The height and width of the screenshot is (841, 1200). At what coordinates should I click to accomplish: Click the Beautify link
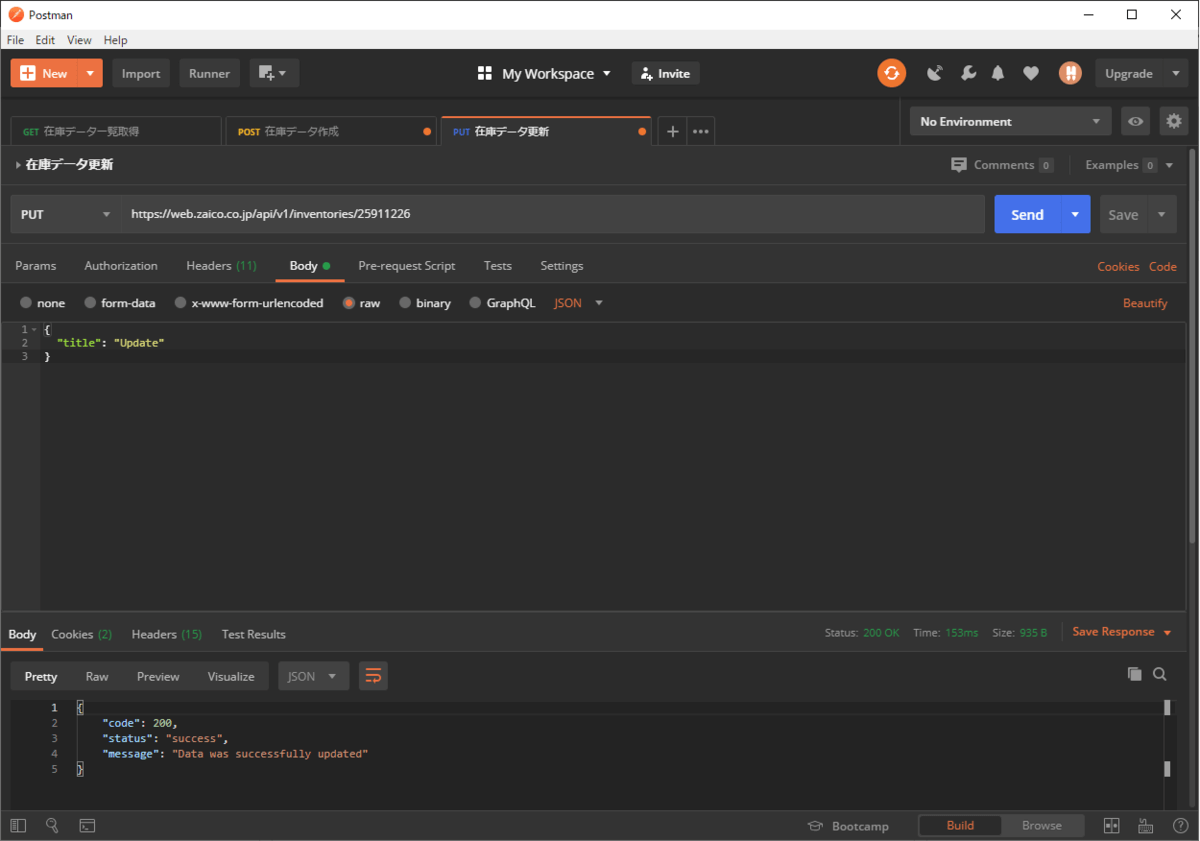1145,303
